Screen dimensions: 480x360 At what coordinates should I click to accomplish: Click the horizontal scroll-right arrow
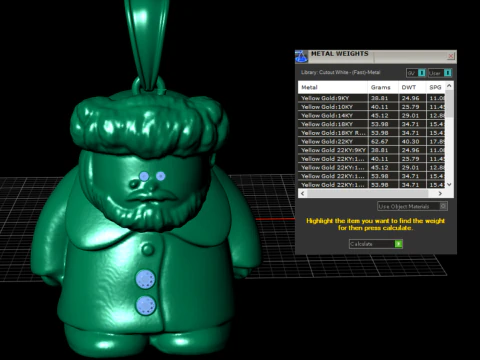440,193
